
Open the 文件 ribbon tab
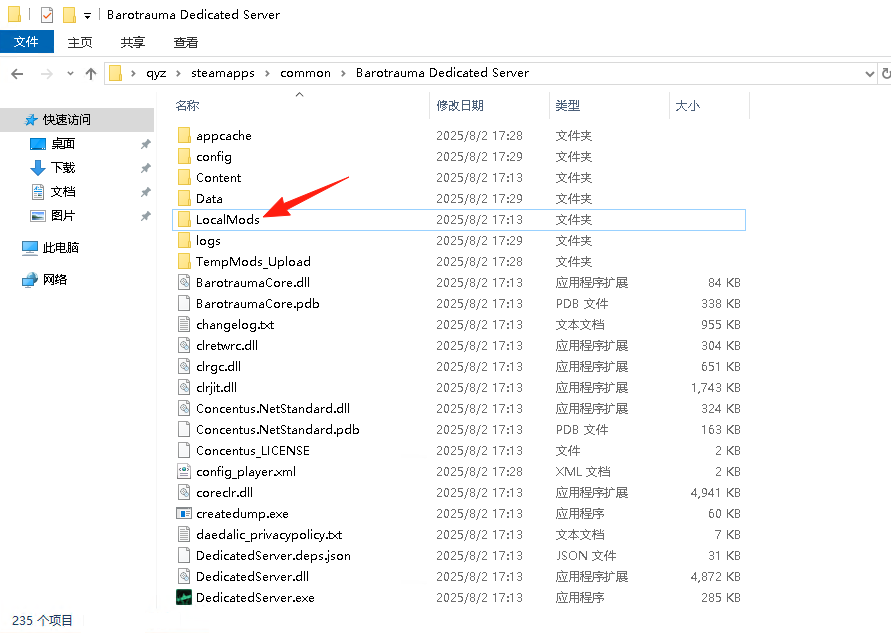point(27,42)
